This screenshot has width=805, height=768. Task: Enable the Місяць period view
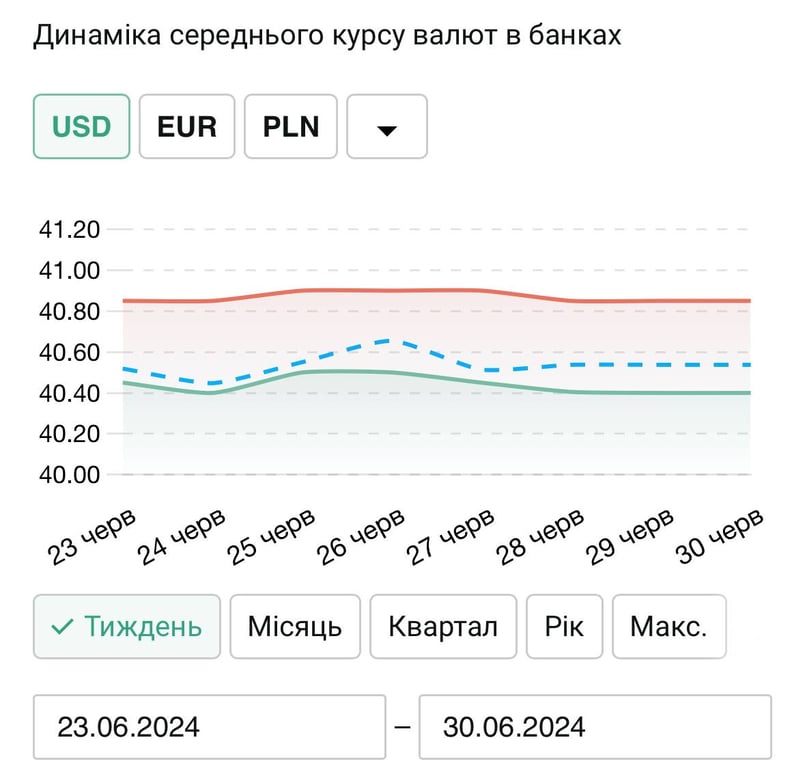(295, 626)
